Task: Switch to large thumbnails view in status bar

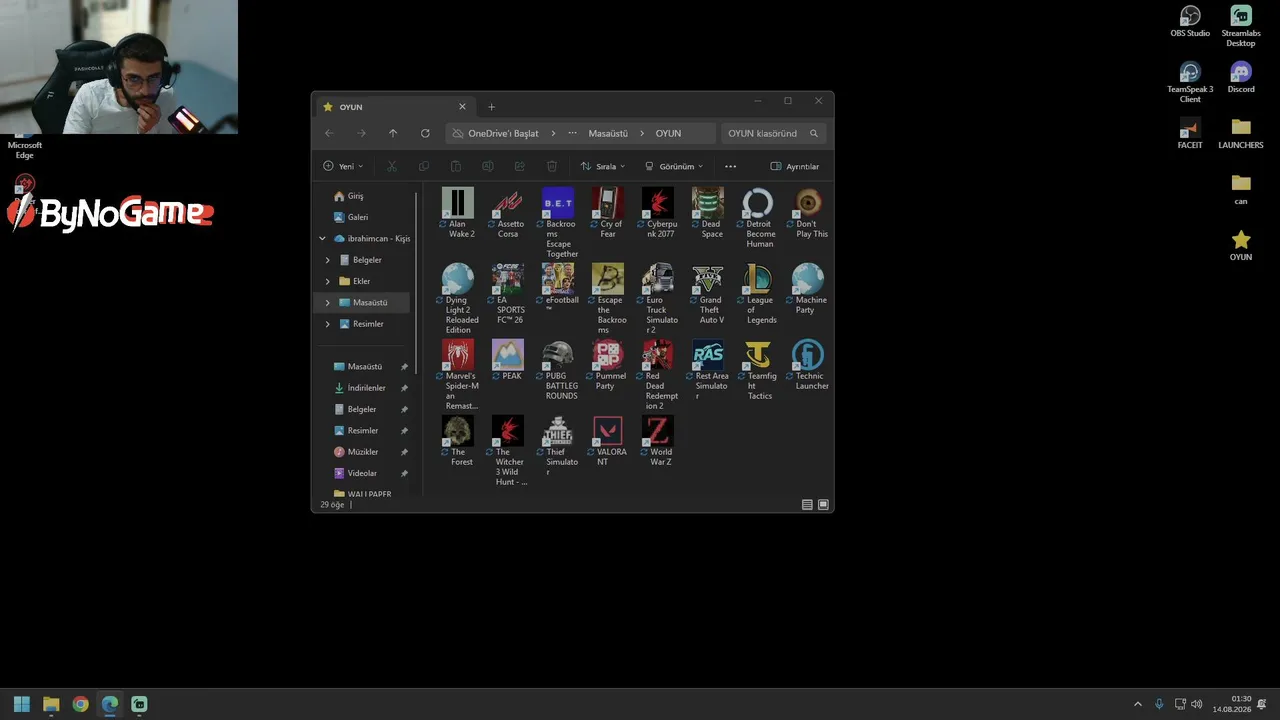Action: coord(824,505)
